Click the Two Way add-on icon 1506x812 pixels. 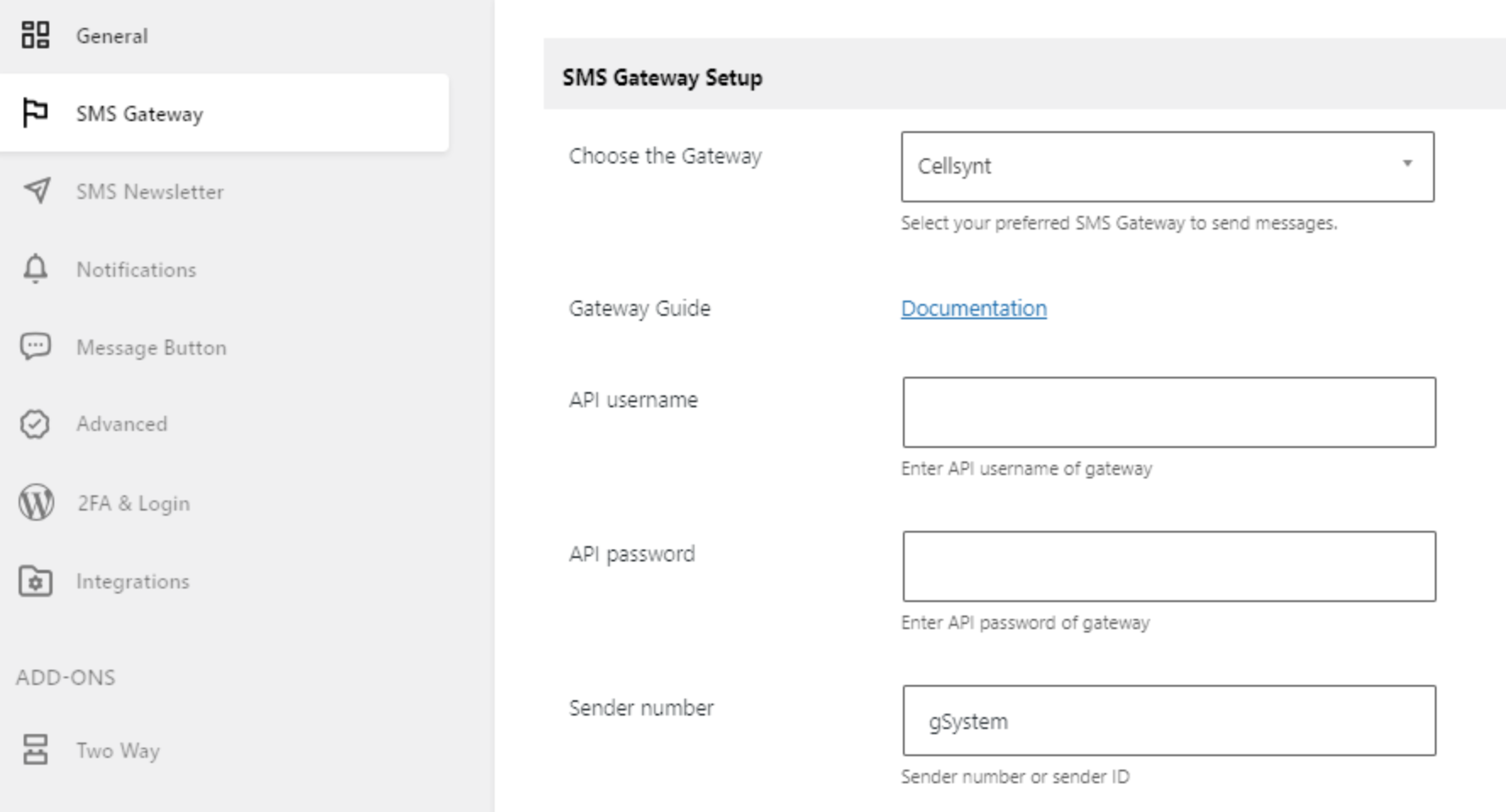coord(36,749)
